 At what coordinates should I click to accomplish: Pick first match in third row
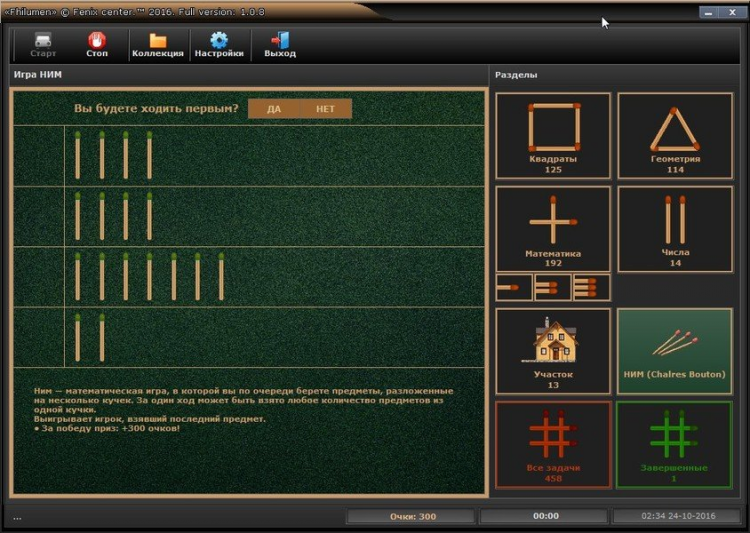[x=77, y=277]
